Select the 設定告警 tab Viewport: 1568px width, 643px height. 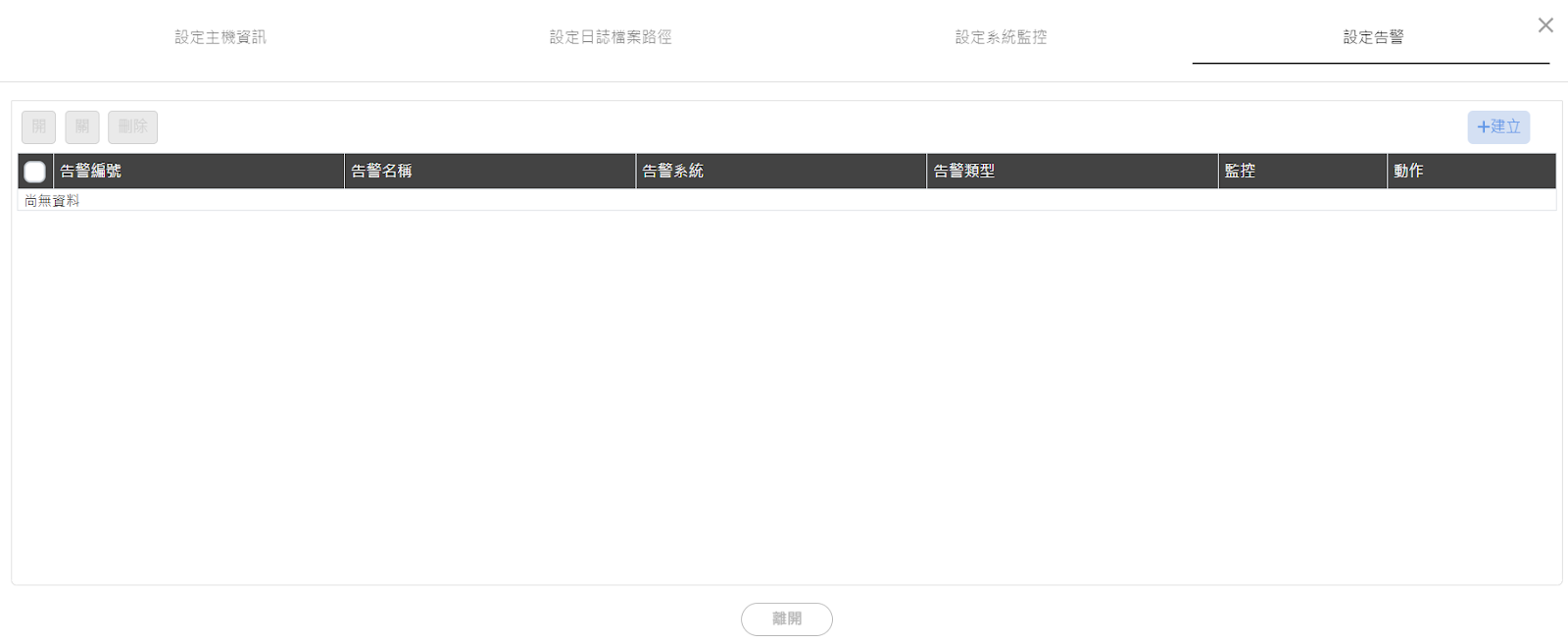tap(1373, 37)
